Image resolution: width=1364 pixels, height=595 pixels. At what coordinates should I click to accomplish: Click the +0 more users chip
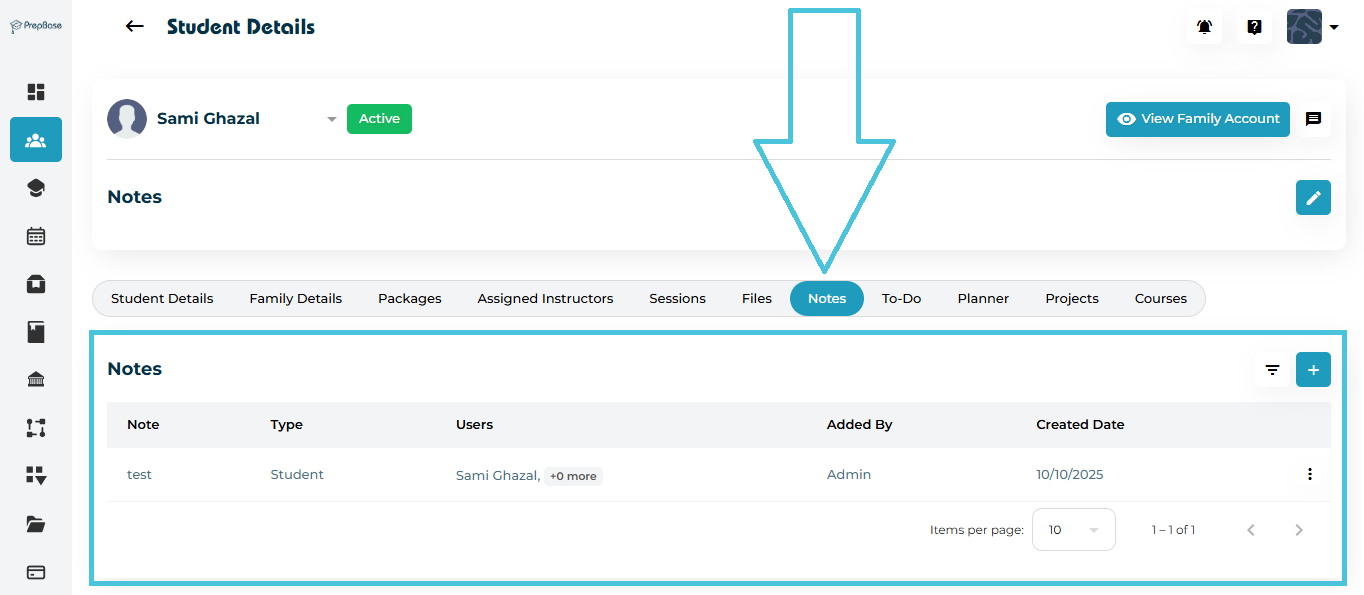point(573,476)
